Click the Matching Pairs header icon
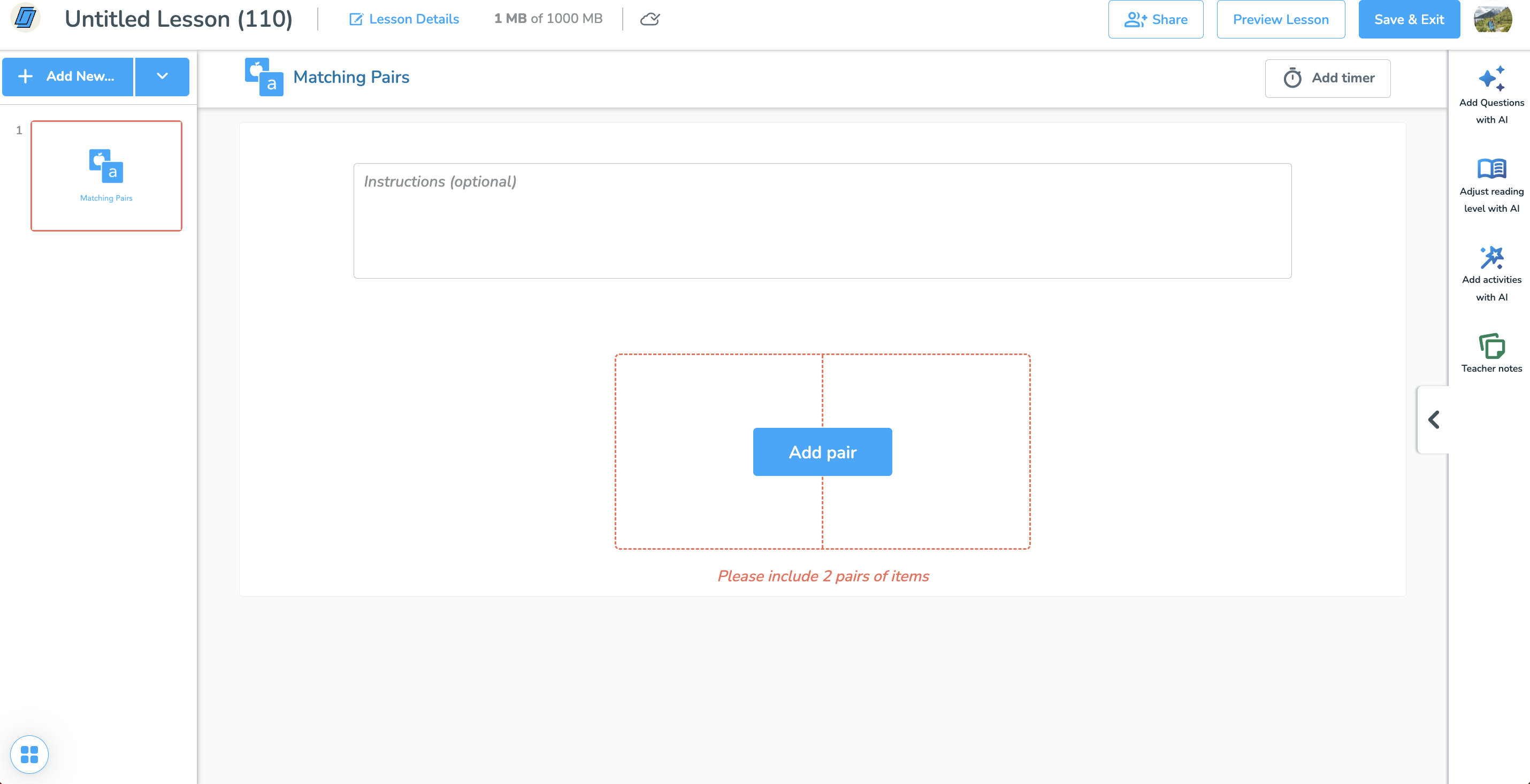This screenshot has width=1530, height=784. (264, 76)
